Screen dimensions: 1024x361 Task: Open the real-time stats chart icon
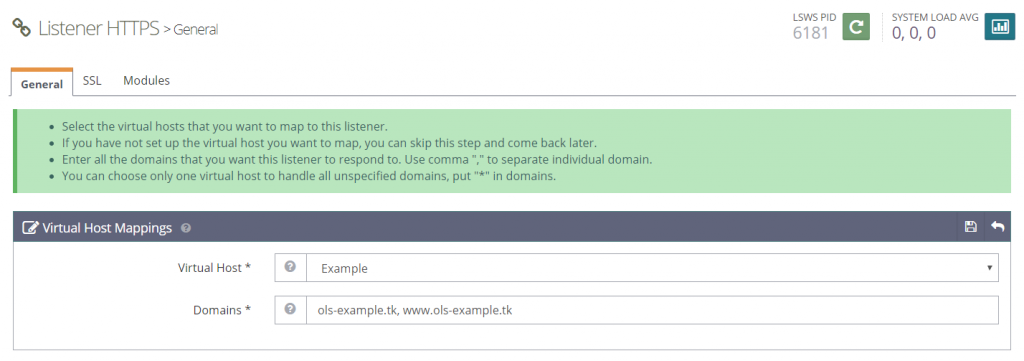click(1000, 27)
